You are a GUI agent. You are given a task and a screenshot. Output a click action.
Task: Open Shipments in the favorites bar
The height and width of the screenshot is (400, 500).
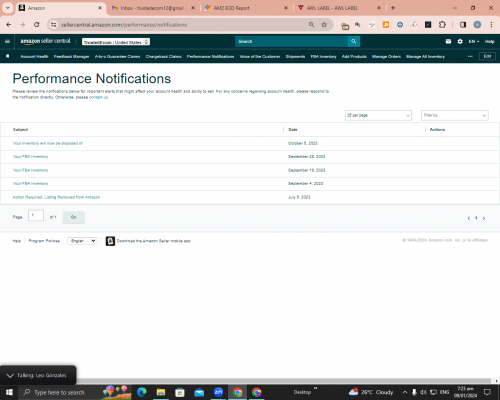point(295,56)
